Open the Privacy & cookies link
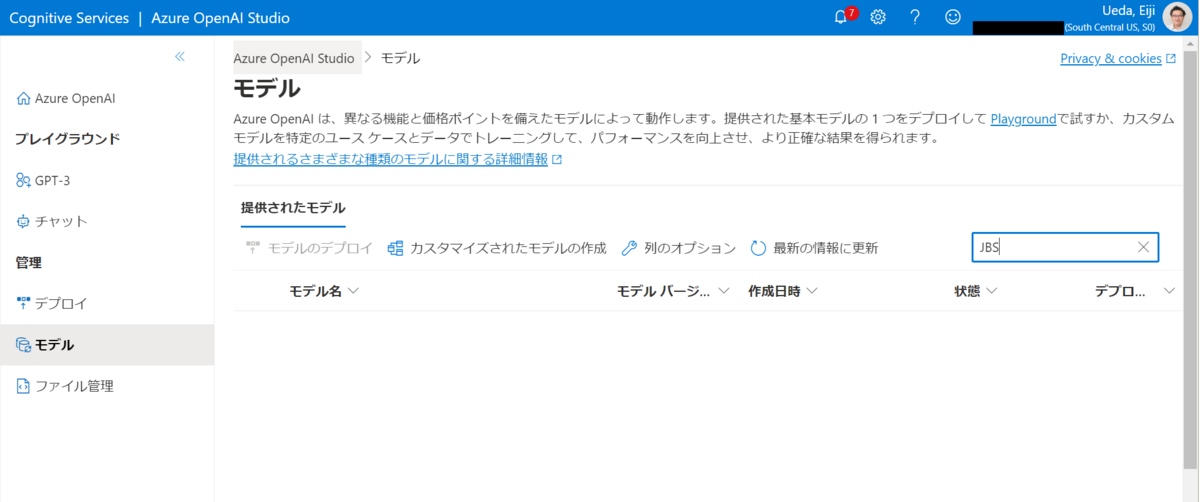The height and width of the screenshot is (502, 1200). coord(1117,58)
